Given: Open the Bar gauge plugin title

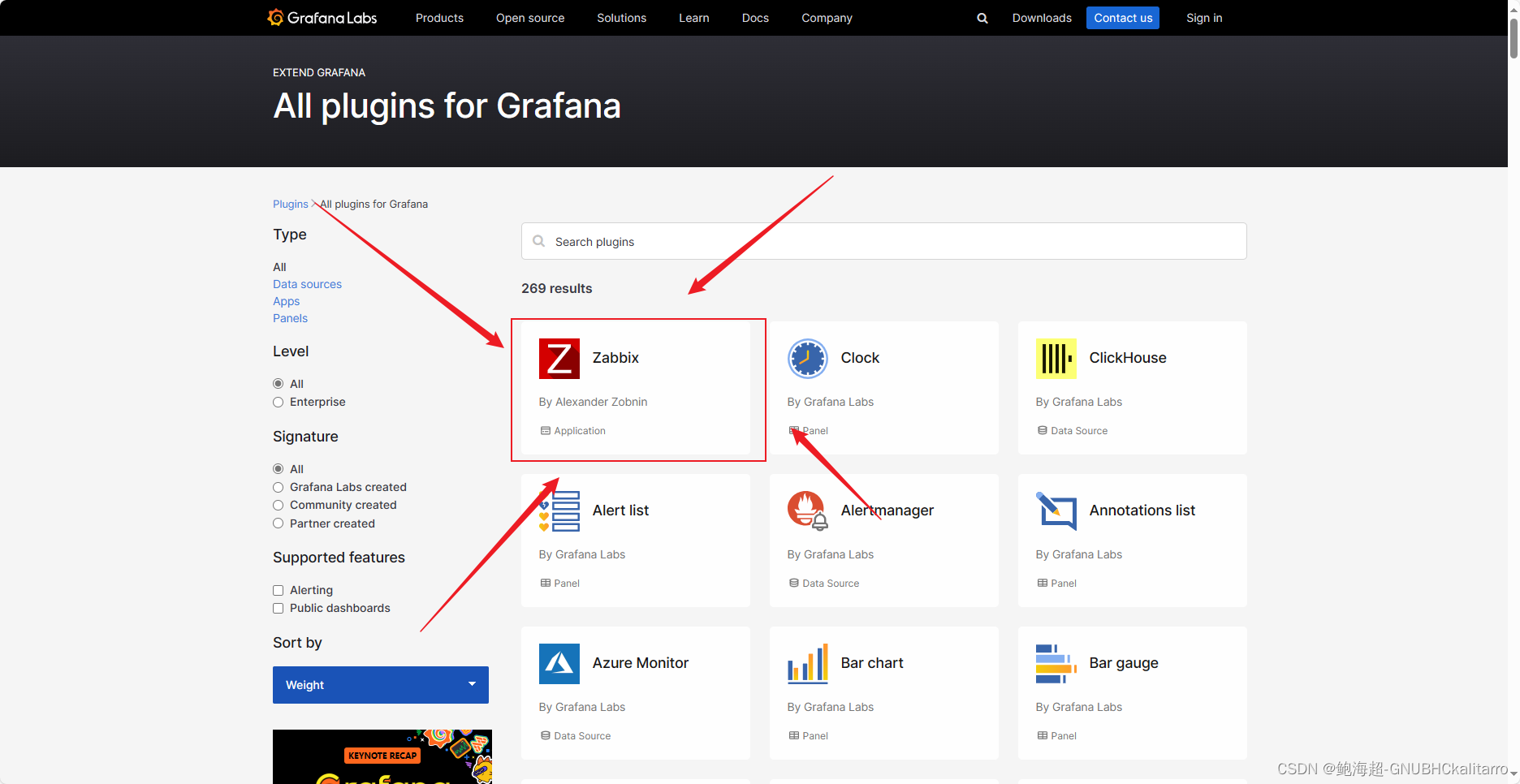Looking at the screenshot, I should pyautogui.click(x=1124, y=663).
